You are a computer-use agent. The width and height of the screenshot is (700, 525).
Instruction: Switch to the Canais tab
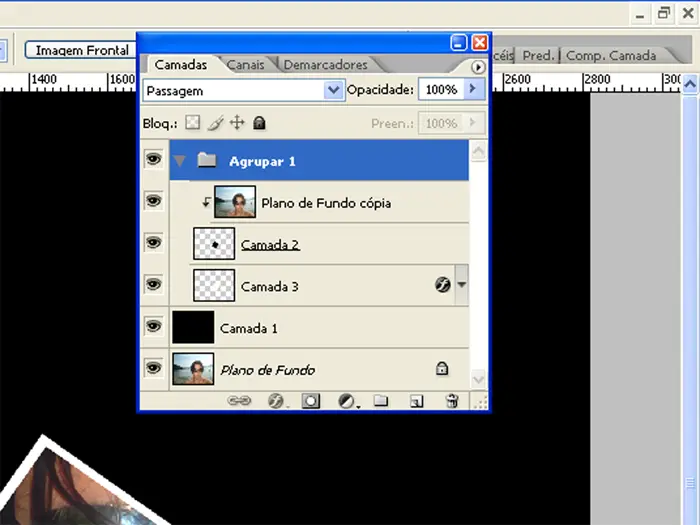pos(245,65)
